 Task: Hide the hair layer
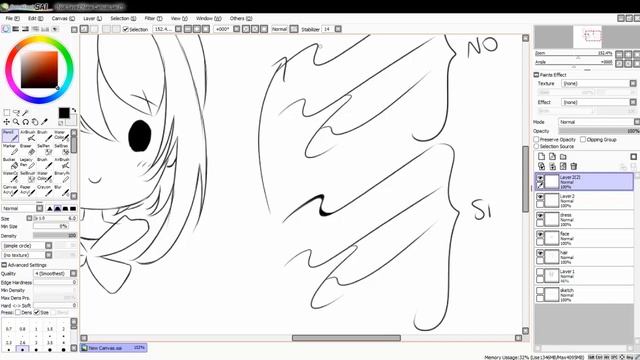tap(540, 253)
